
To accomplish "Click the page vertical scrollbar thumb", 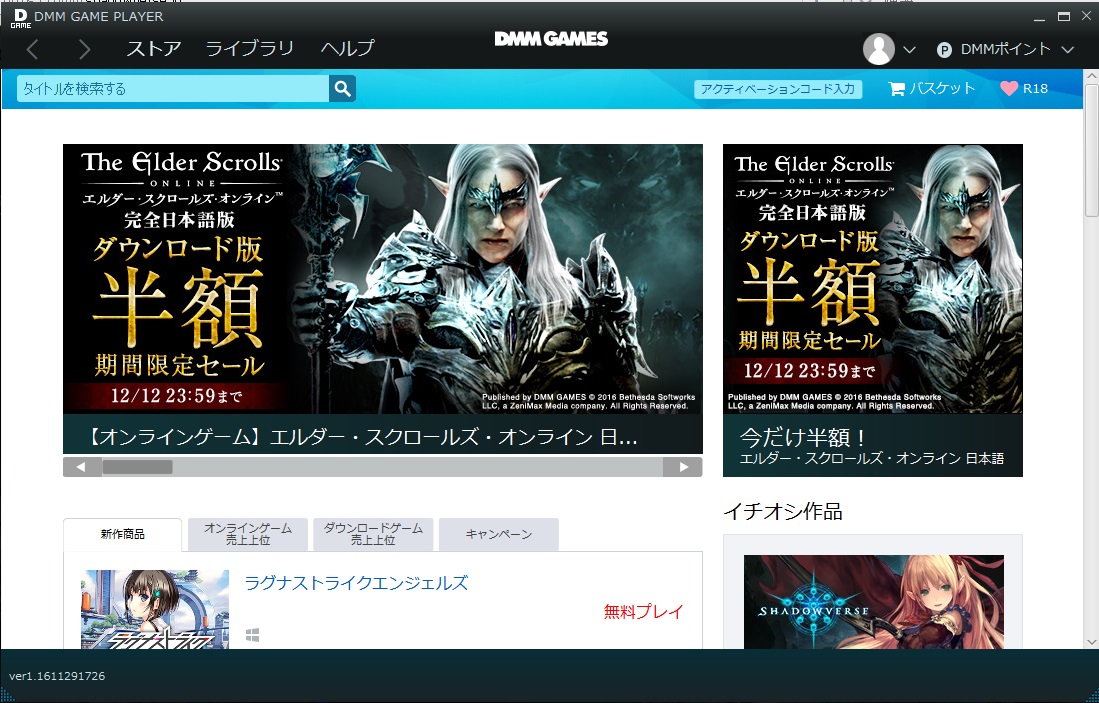I will [1091, 150].
